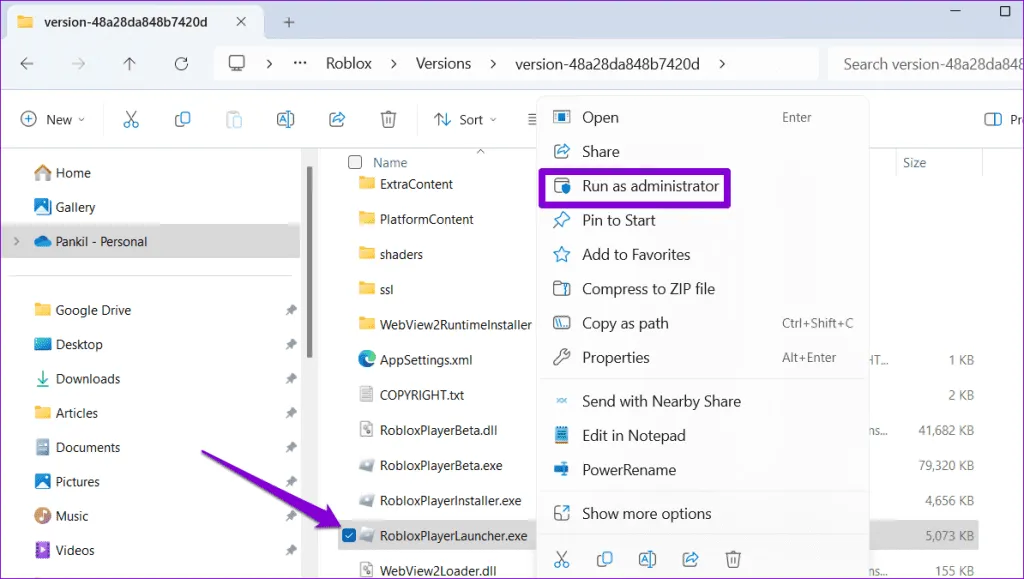Expand the Pankil - Personal tree node
Image resolution: width=1024 pixels, height=579 pixels.
(x=16, y=242)
